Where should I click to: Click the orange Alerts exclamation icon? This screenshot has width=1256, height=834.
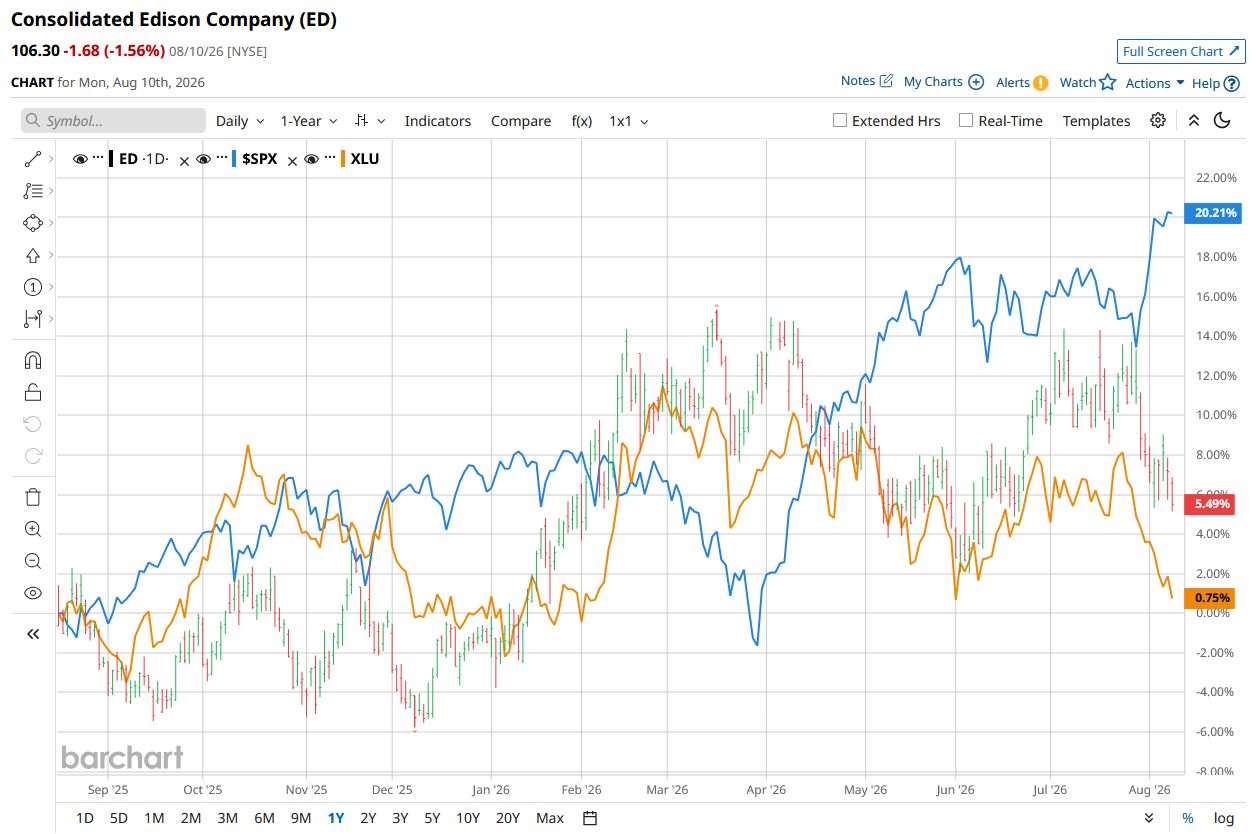(1040, 83)
